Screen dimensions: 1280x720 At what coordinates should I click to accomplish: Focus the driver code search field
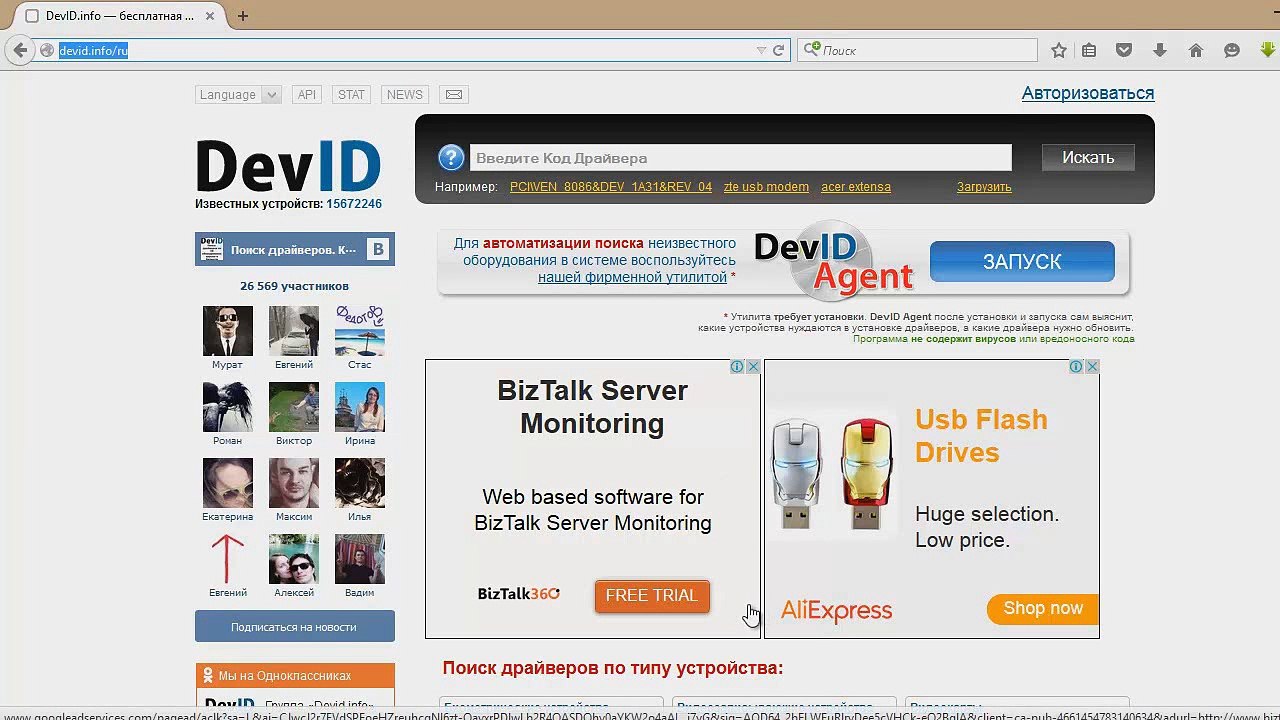coord(741,158)
